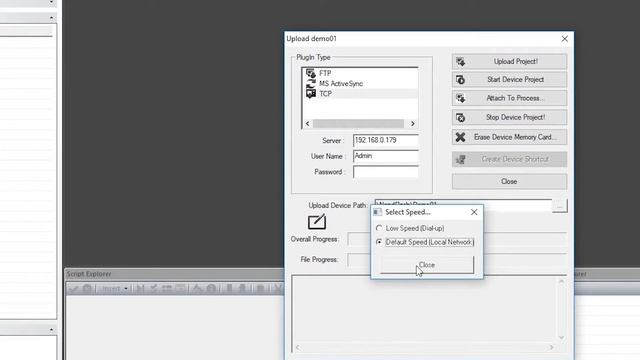The height and width of the screenshot is (360, 640).
Task: Click the Select Speed window title icon
Action: (378, 212)
